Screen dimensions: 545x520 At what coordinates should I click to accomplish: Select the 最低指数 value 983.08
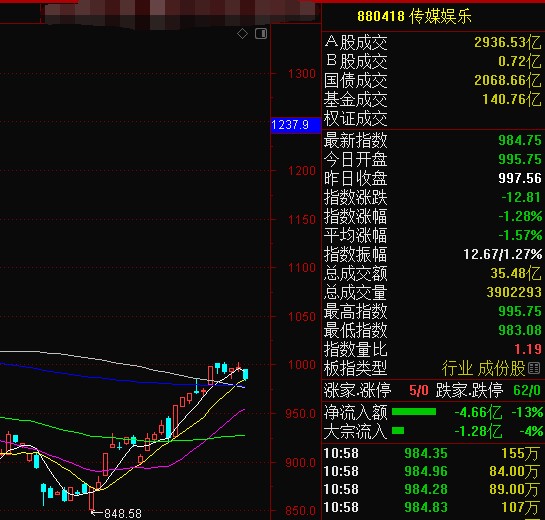pyautogui.click(x=520, y=330)
